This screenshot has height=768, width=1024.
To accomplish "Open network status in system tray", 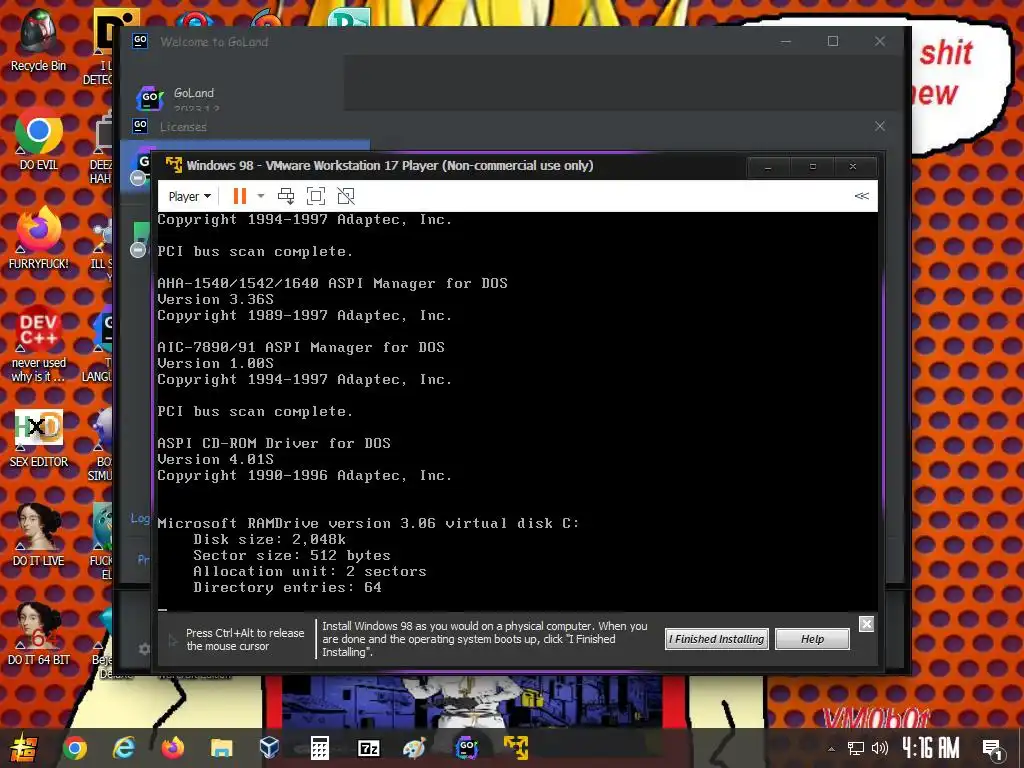I will click(x=856, y=748).
